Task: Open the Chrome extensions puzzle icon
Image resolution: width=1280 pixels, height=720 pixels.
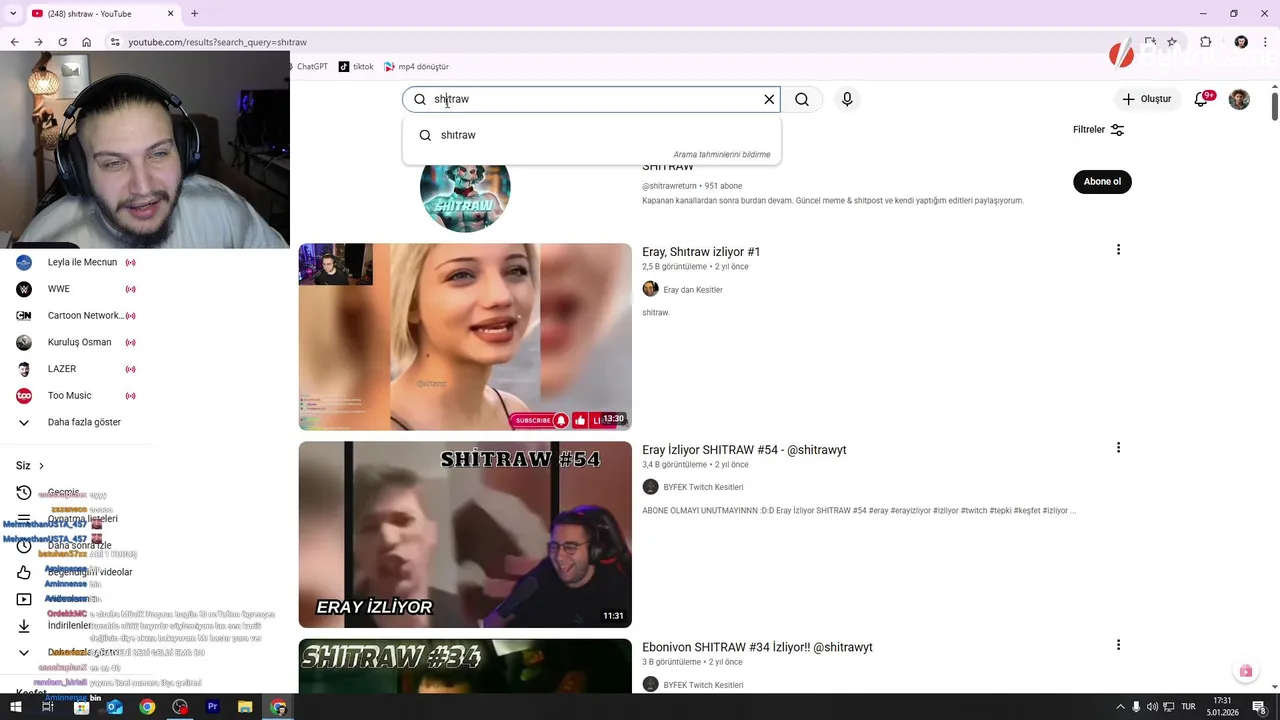Action: coord(1205,42)
